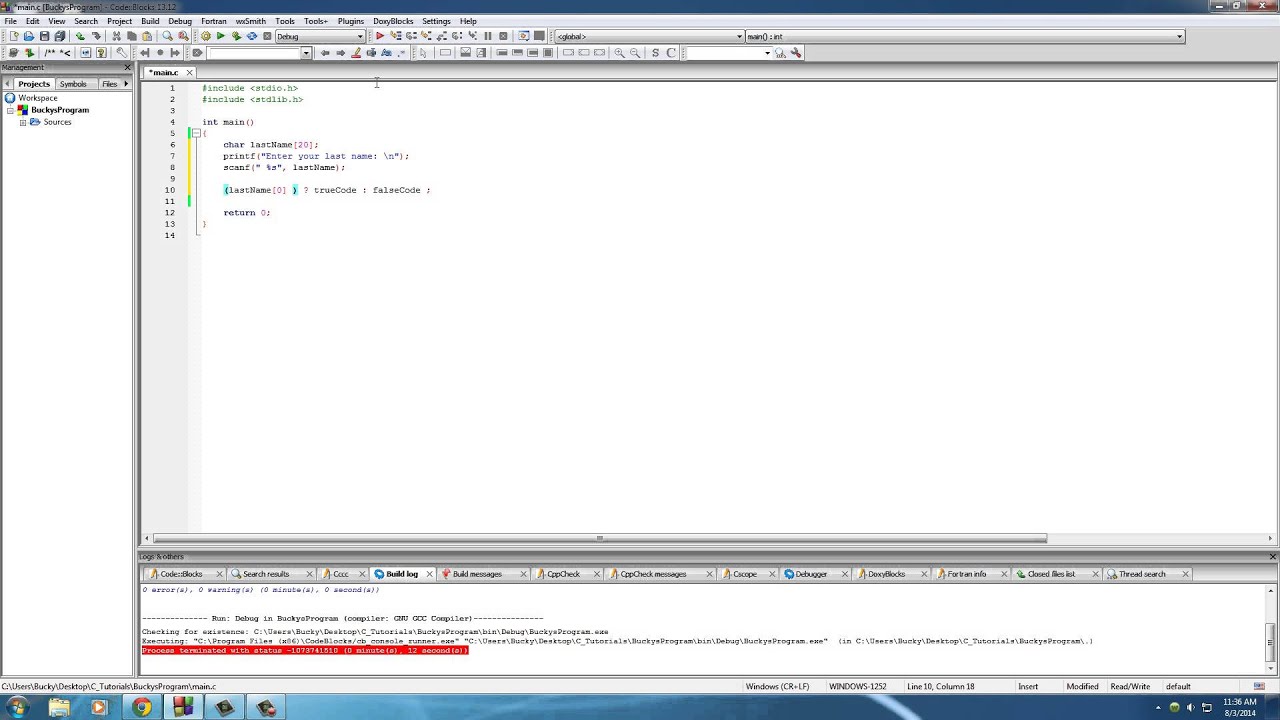Click the editor horizontal scrollbar
This screenshot has width=1280, height=720.
point(600,538)
